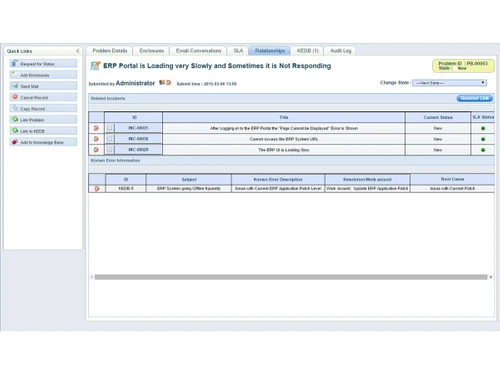Open details icon for incident INC-00029 row

tap(96, 150)
